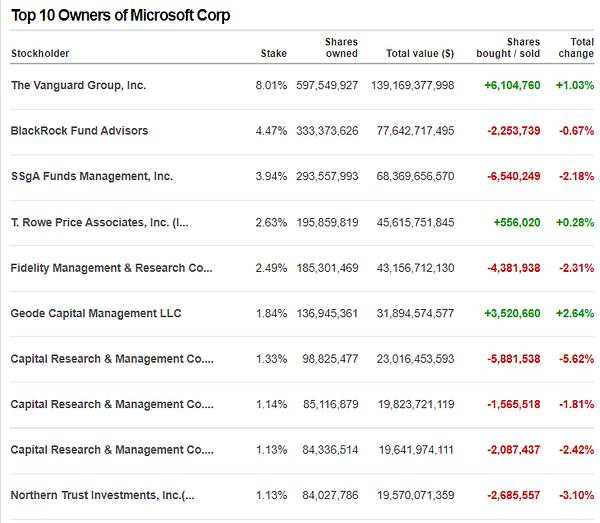Click the +556,020 shares bought value
The height and width of the screenshot is (523, 600).
517,222
